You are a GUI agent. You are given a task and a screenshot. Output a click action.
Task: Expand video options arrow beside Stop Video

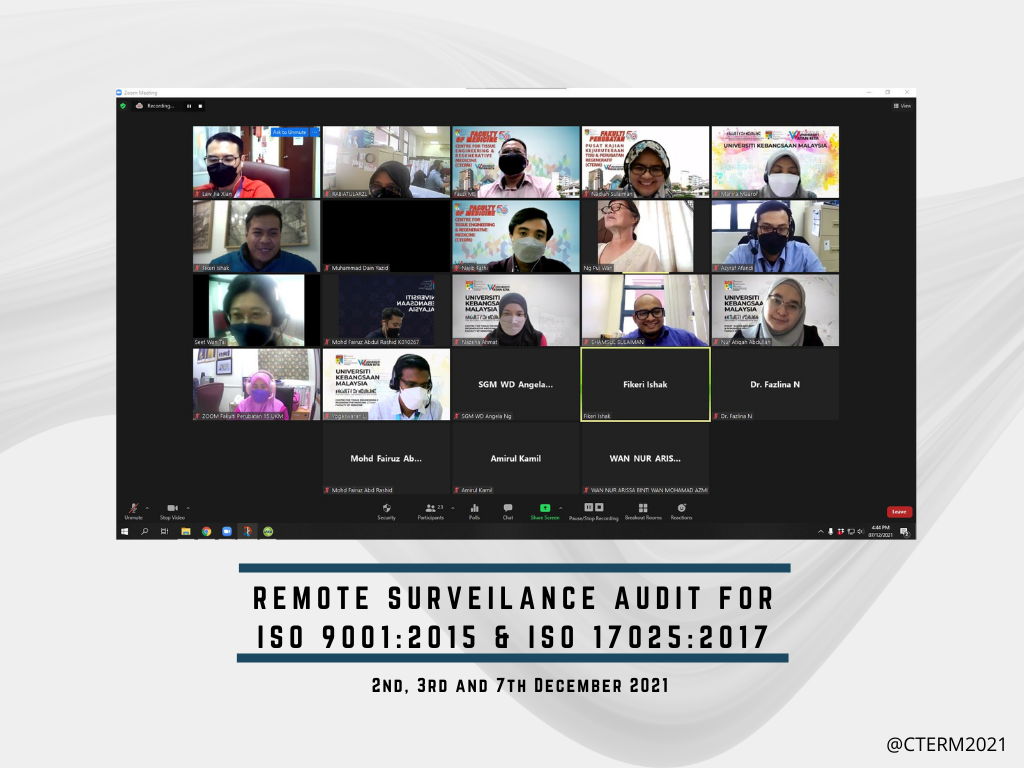(188, 507)
